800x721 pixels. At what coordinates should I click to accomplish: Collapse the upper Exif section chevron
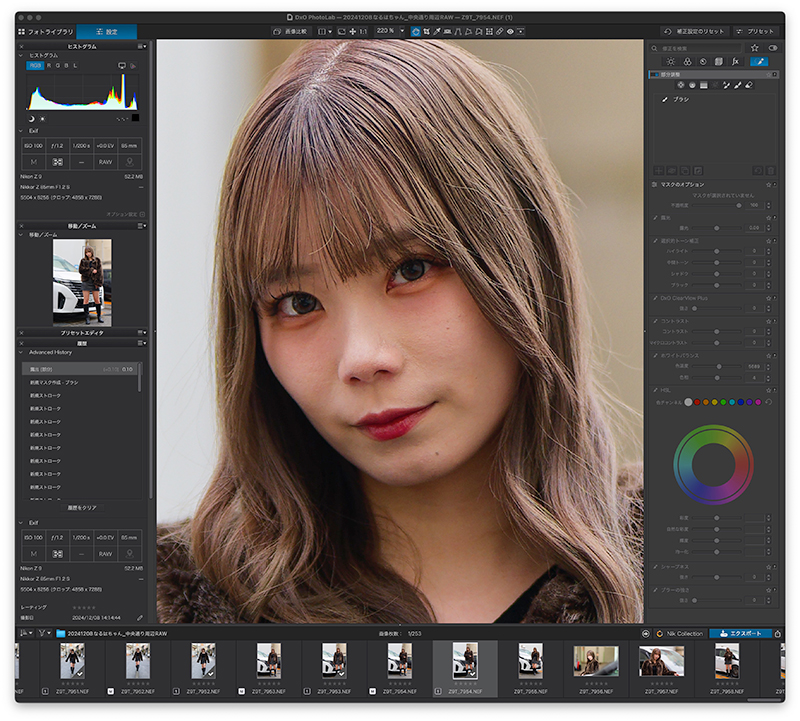[x=21, y=131]
